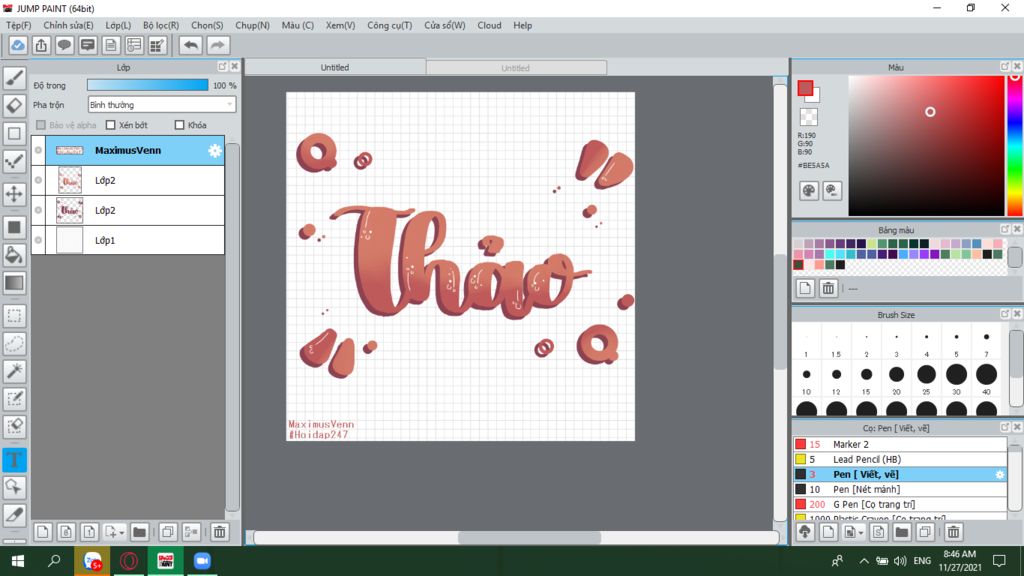Open the Cloud menu
This screenshot has height=576, width=1024.
(489, 25)
